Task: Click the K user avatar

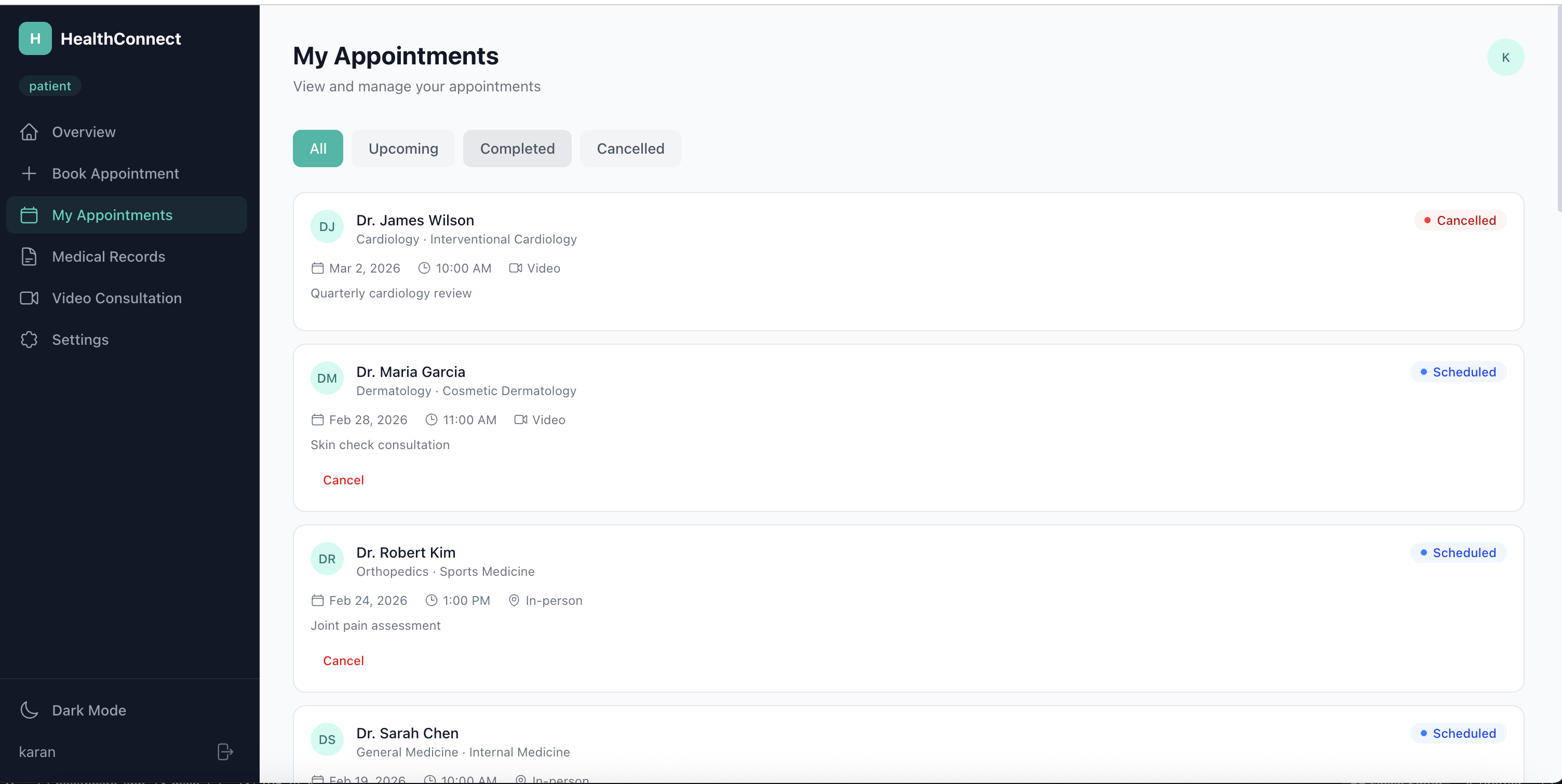Action: (1505, 57)
